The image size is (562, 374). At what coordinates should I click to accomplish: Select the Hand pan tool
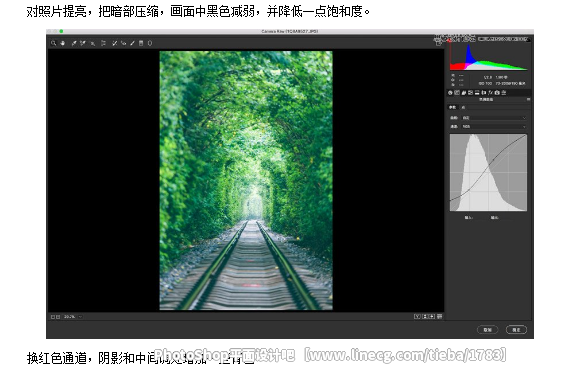[x=62, y=43]
